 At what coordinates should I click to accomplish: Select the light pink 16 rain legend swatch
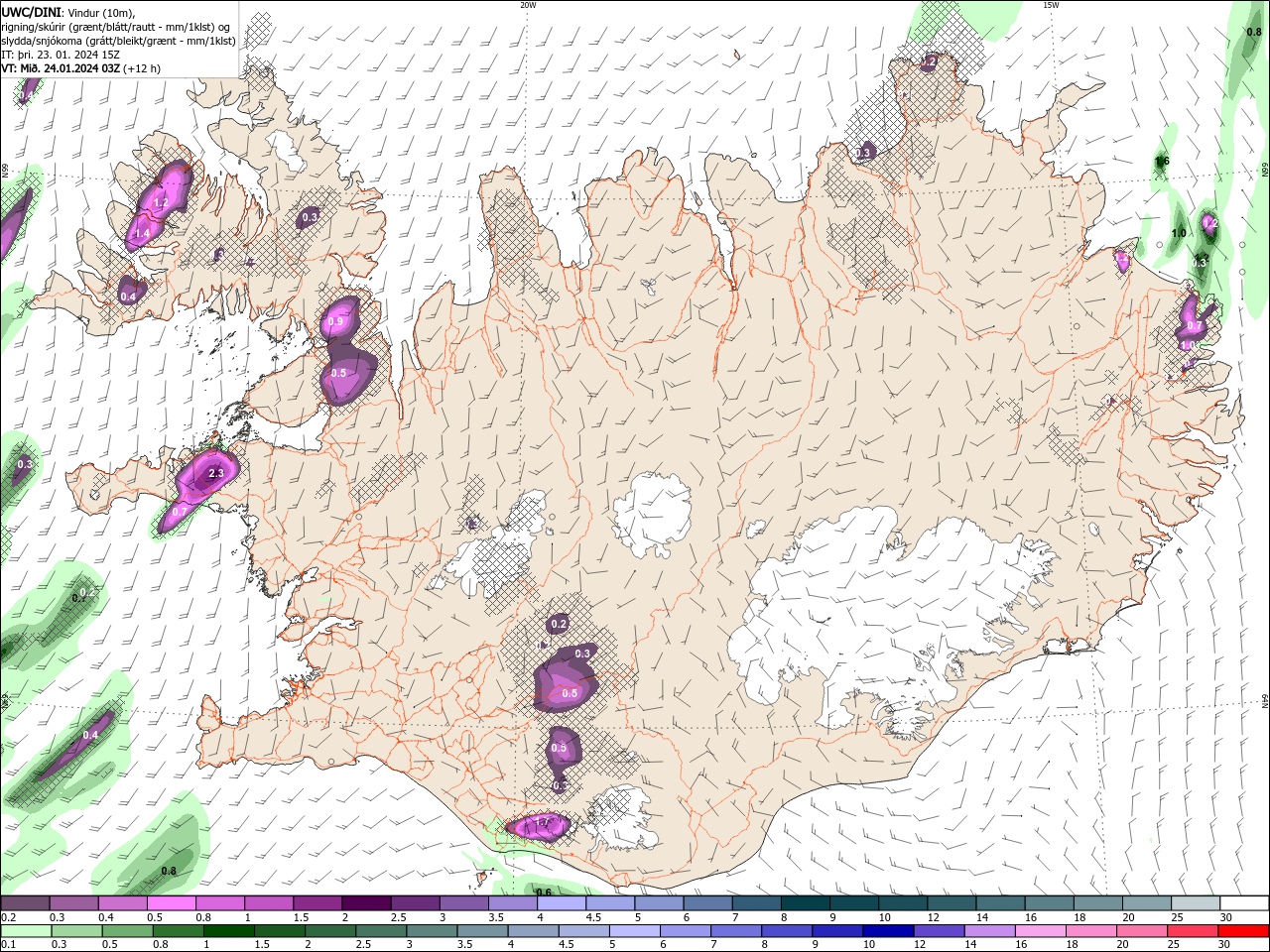click(1040, 931)
